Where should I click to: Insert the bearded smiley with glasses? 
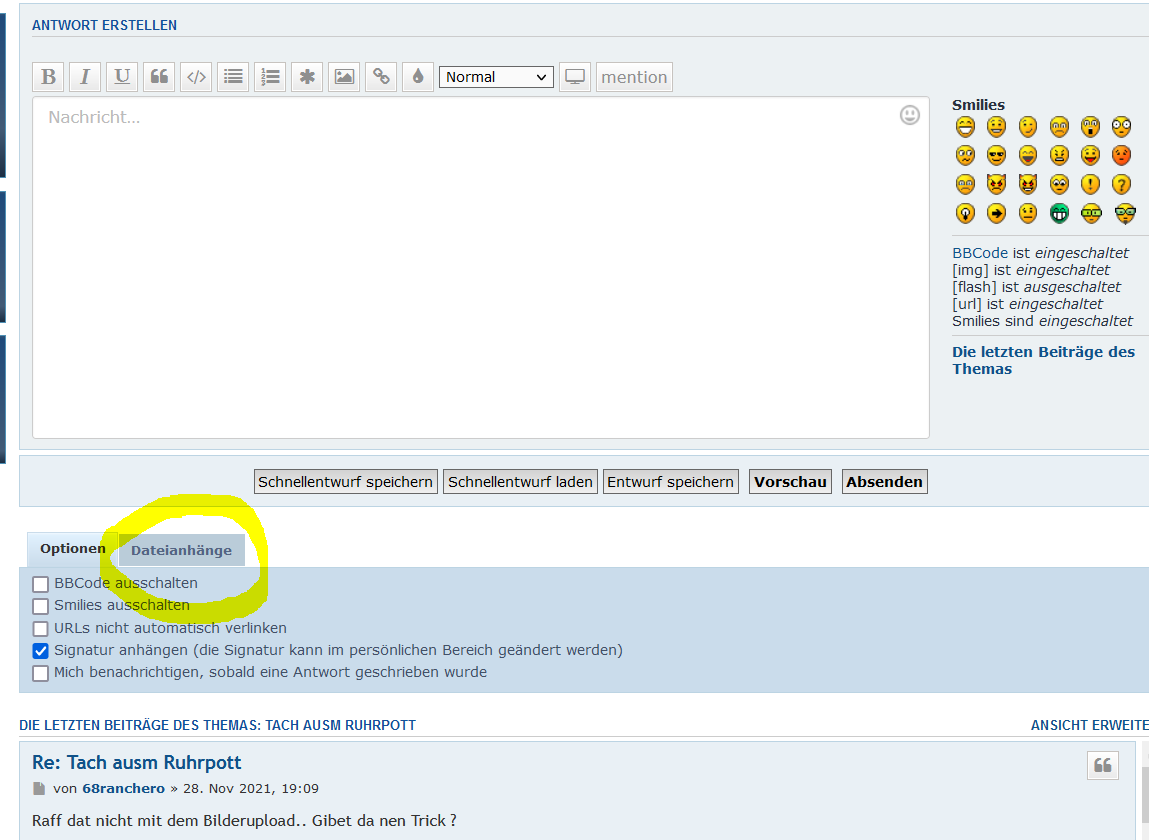click(1125, 213)
